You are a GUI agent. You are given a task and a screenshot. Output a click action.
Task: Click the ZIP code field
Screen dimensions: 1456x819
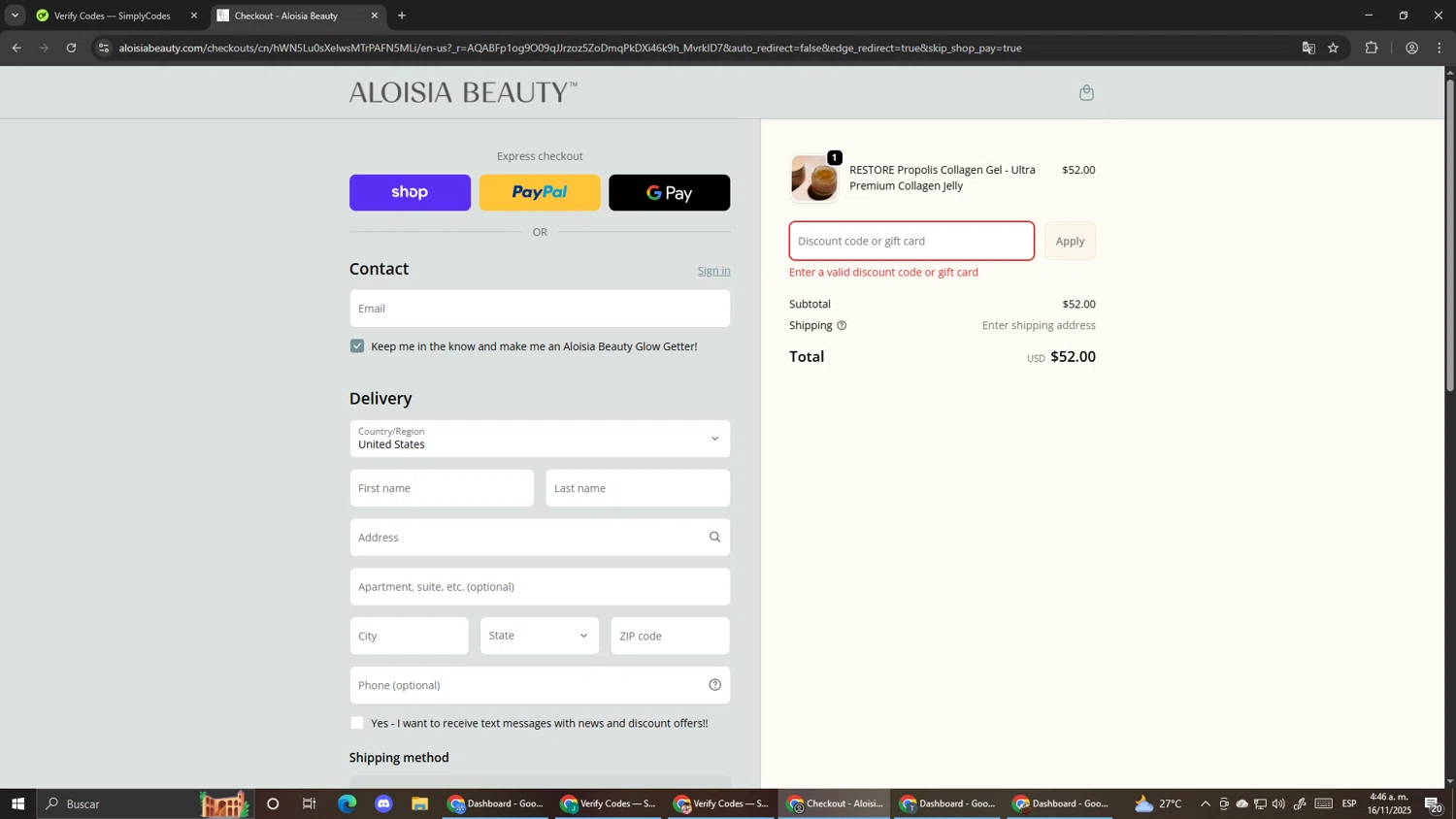[x=670, y=637]
